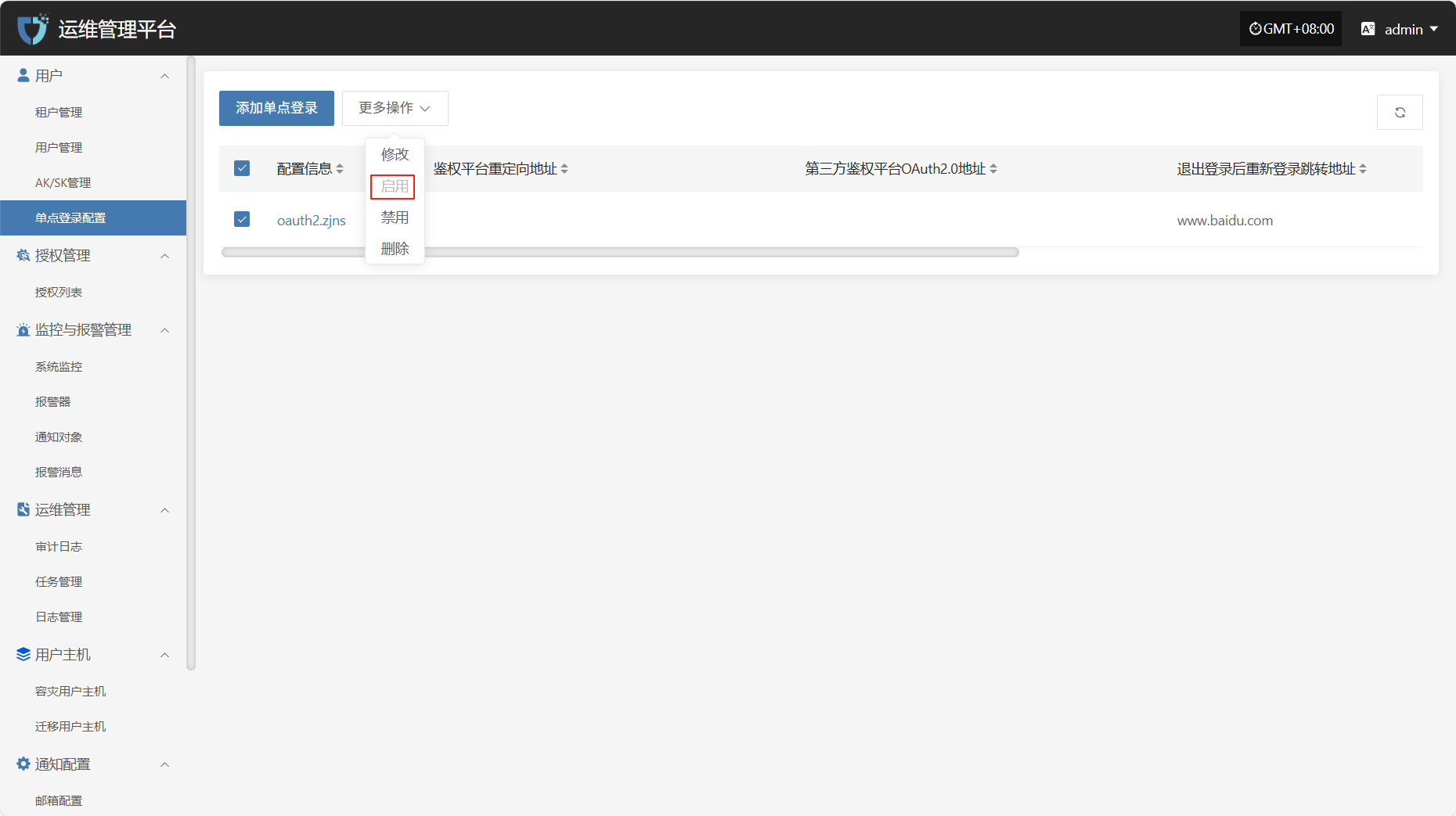Open the oauth2.zjns configuration link
Image resolution: width=1456 pixels, height=816 pixels.
click(x=312, y=221)
